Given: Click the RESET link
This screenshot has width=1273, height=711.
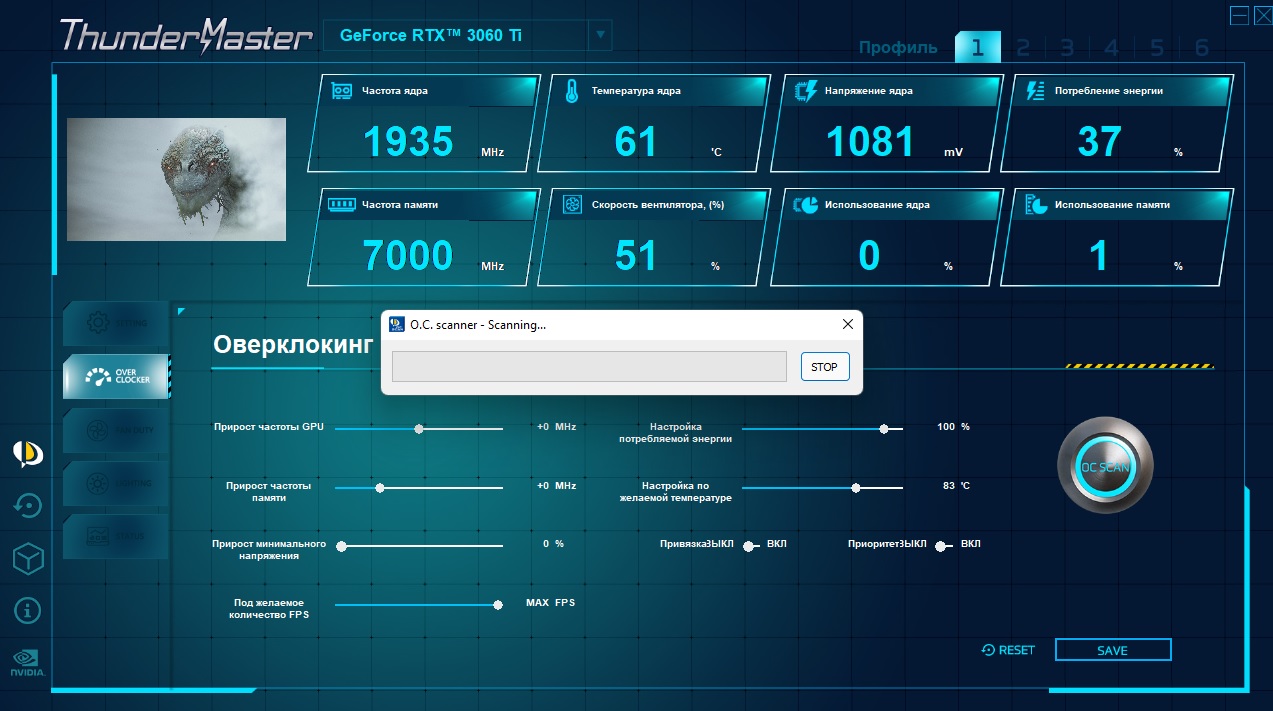Looking at the screenshot, I should [1008, 650].
